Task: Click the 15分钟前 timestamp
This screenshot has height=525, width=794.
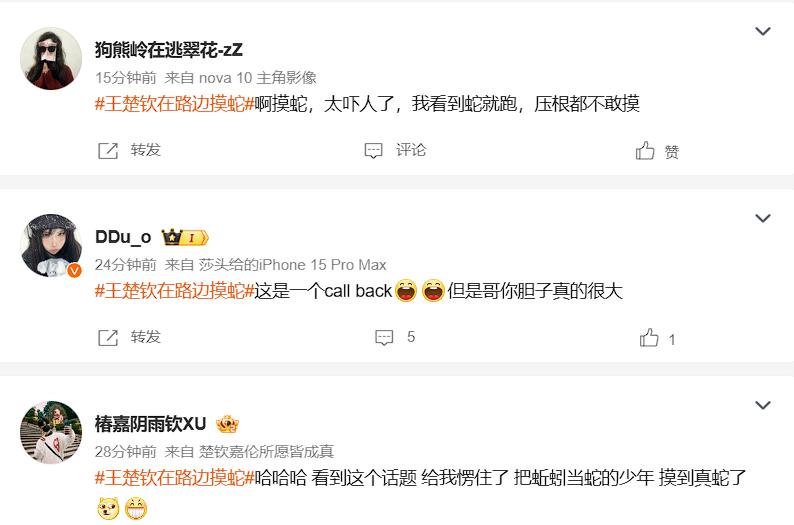Action: point(126,77)
